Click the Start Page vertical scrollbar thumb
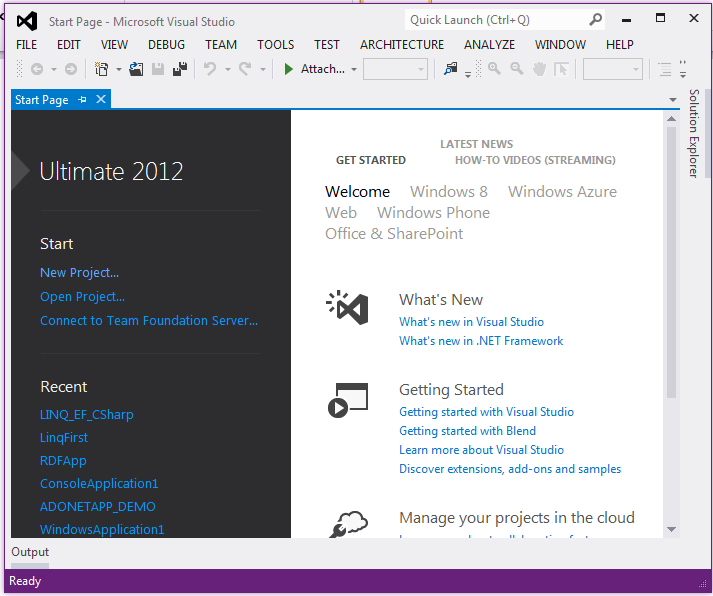The height and width of the screenshot is (596, 713). click(x=672, y=262)
